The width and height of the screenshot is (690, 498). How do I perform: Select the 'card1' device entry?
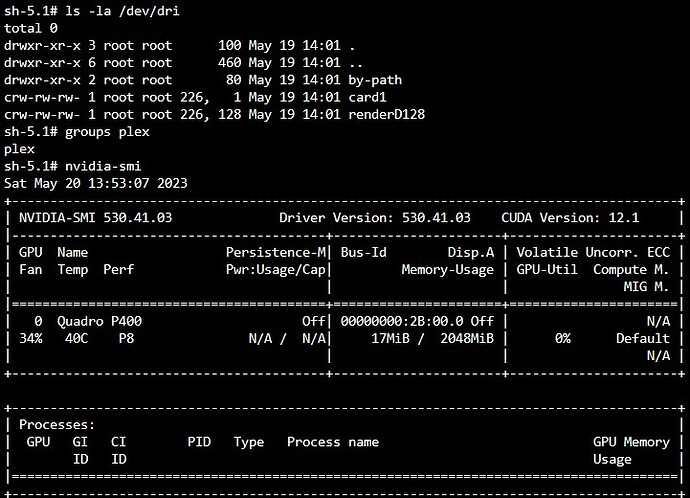367,97
